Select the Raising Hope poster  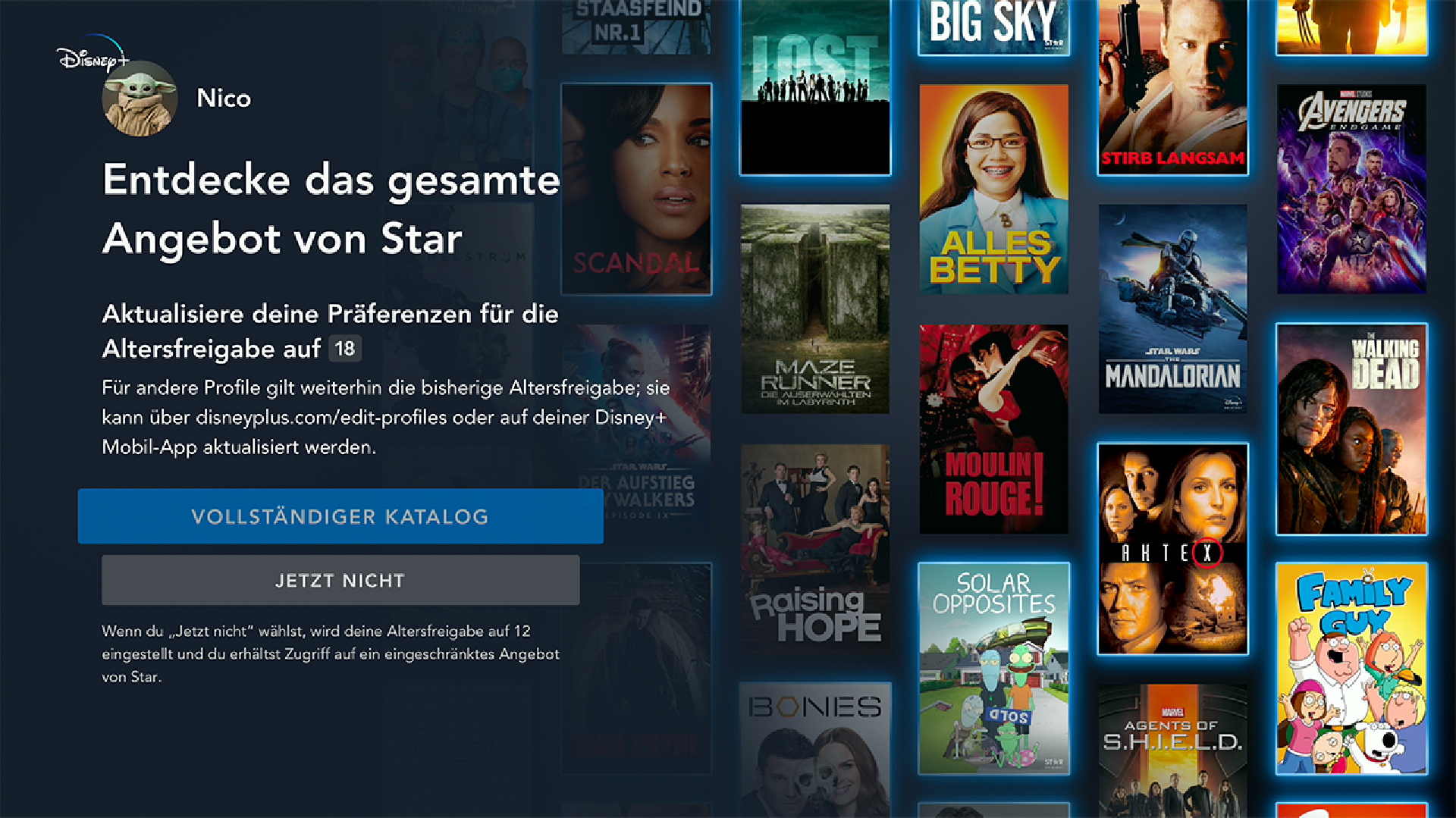pyautogui.click(x=815, y=549)
